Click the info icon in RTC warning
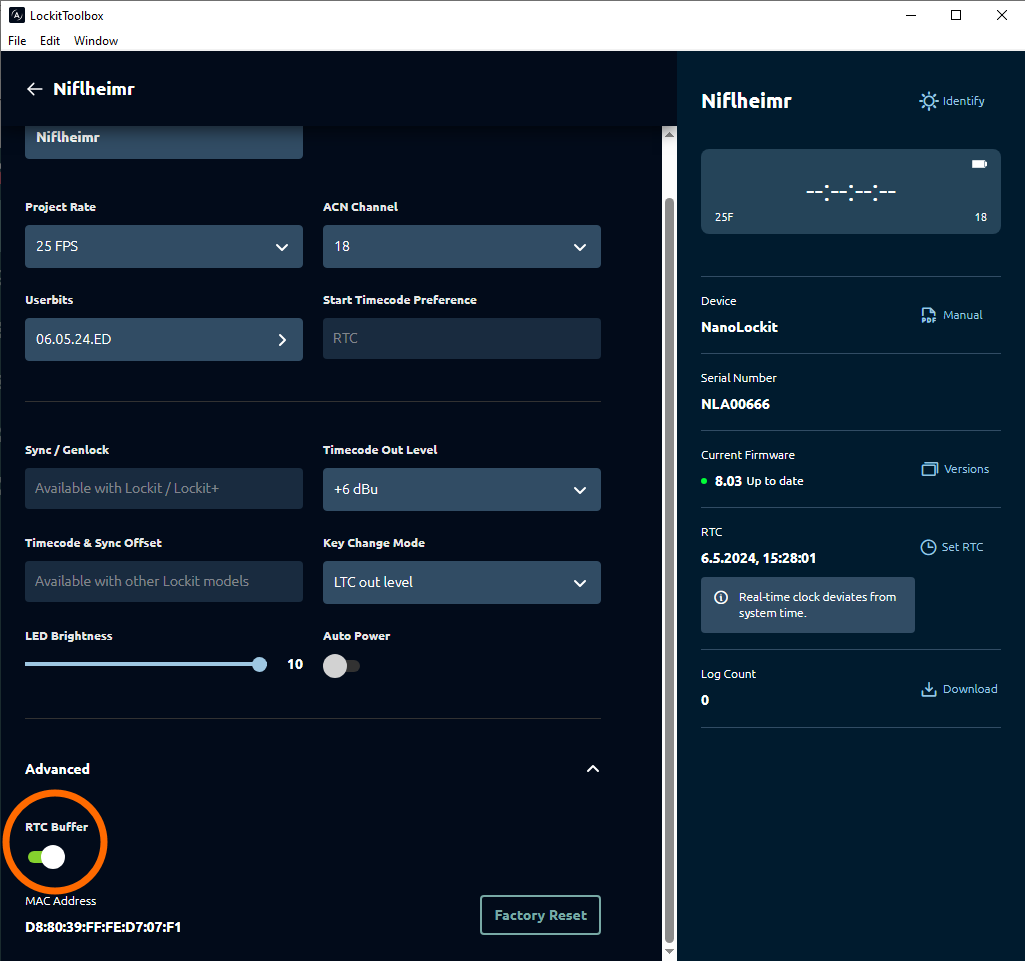1025x961 pixels. (721, 598)
